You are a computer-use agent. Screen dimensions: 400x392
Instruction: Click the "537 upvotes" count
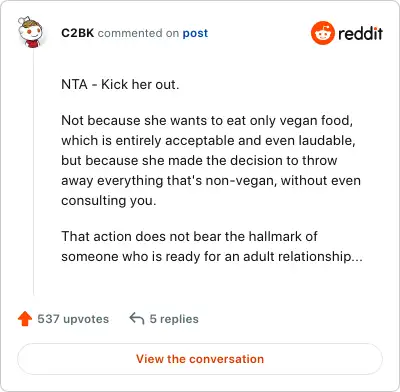pyautogui.click(x=73, y=319)
